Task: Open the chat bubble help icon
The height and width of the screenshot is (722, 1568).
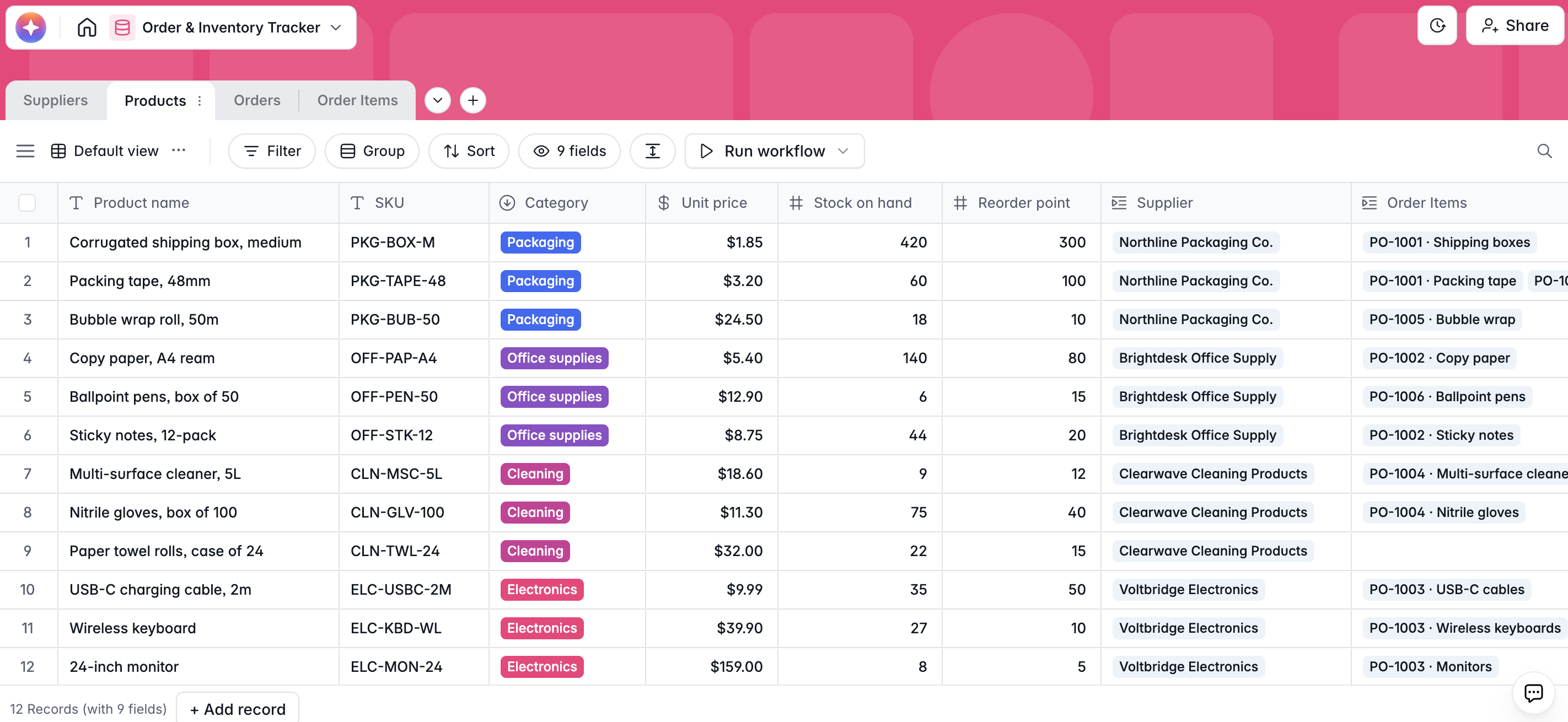Action: pyautogui.click(x=1533, y=692)
